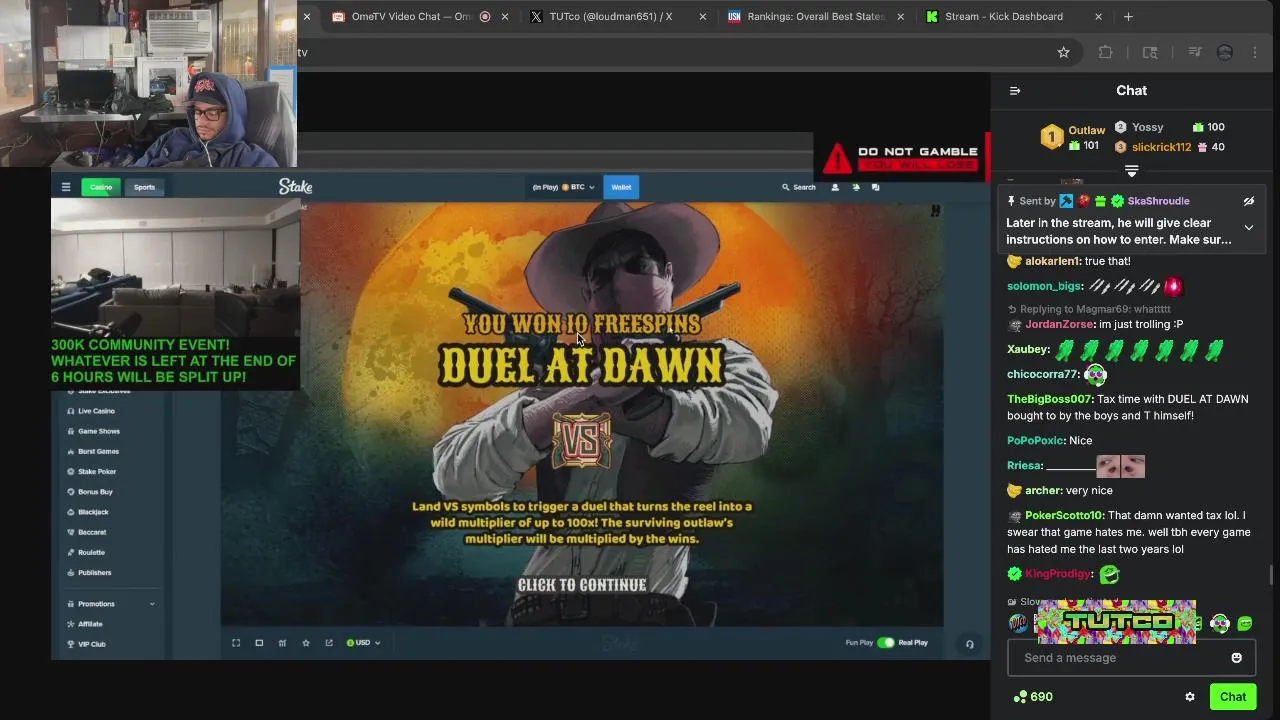Open Live Casino in sidebar

click(96, 411)
